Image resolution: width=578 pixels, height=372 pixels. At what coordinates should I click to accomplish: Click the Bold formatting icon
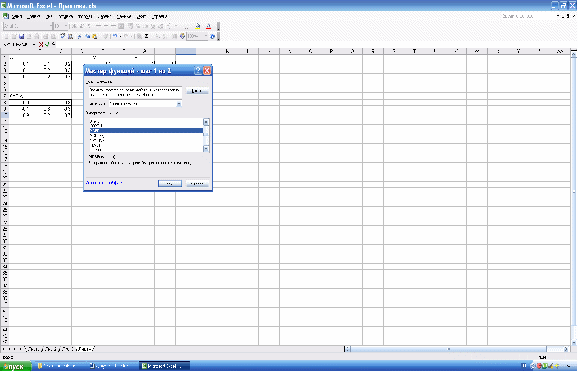(75, 26)
